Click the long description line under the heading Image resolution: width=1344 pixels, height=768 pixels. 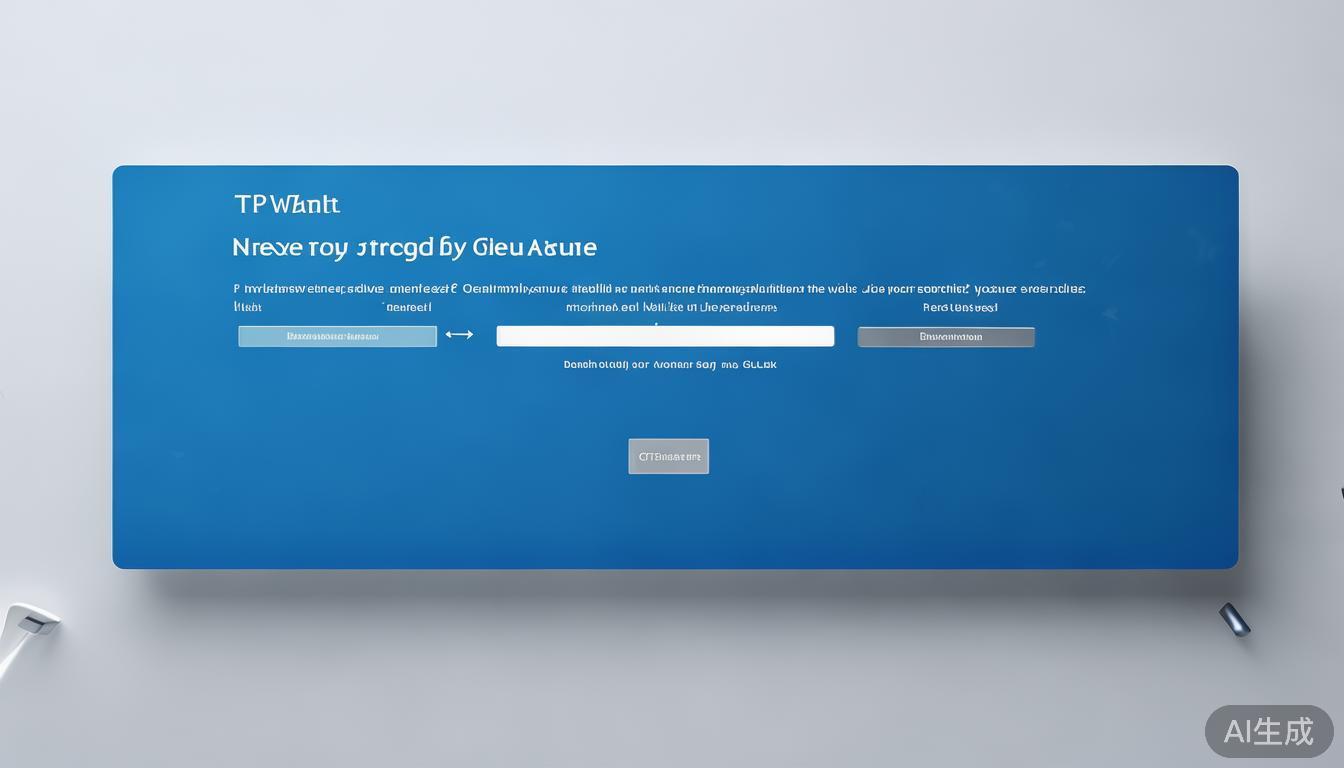[659, 289]
